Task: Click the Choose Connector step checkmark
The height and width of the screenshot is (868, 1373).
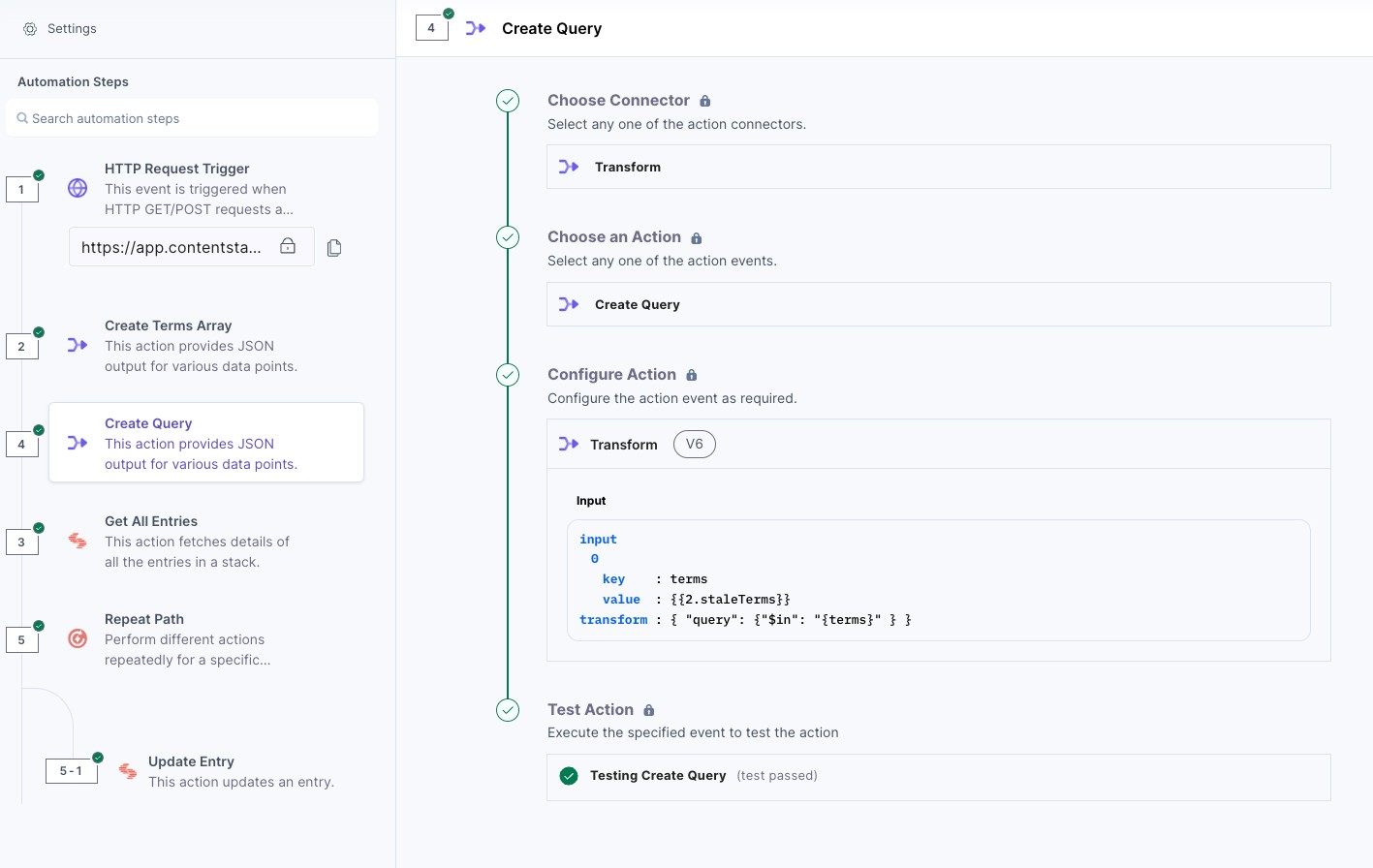Action: (x=508, y=101)
